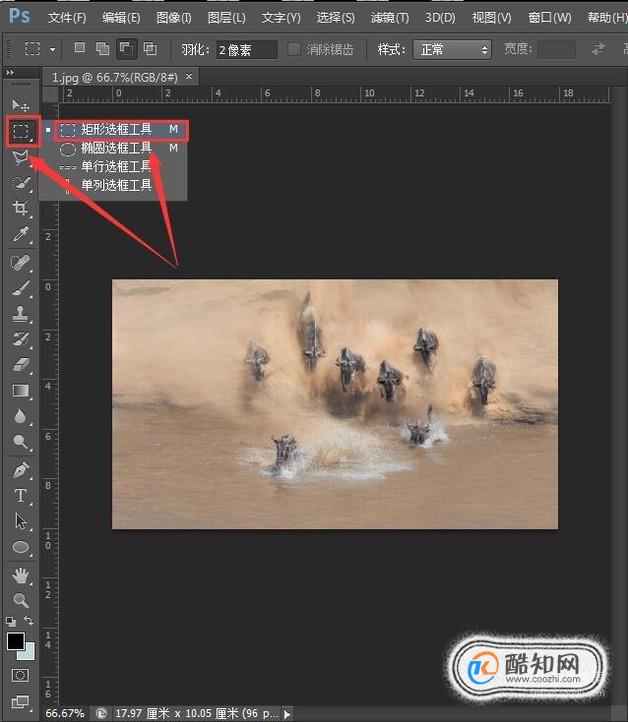Click the document size 17.97 厘米 text
Image resolution: width=628 pixels, height=722 pixels.
point(197,714)
